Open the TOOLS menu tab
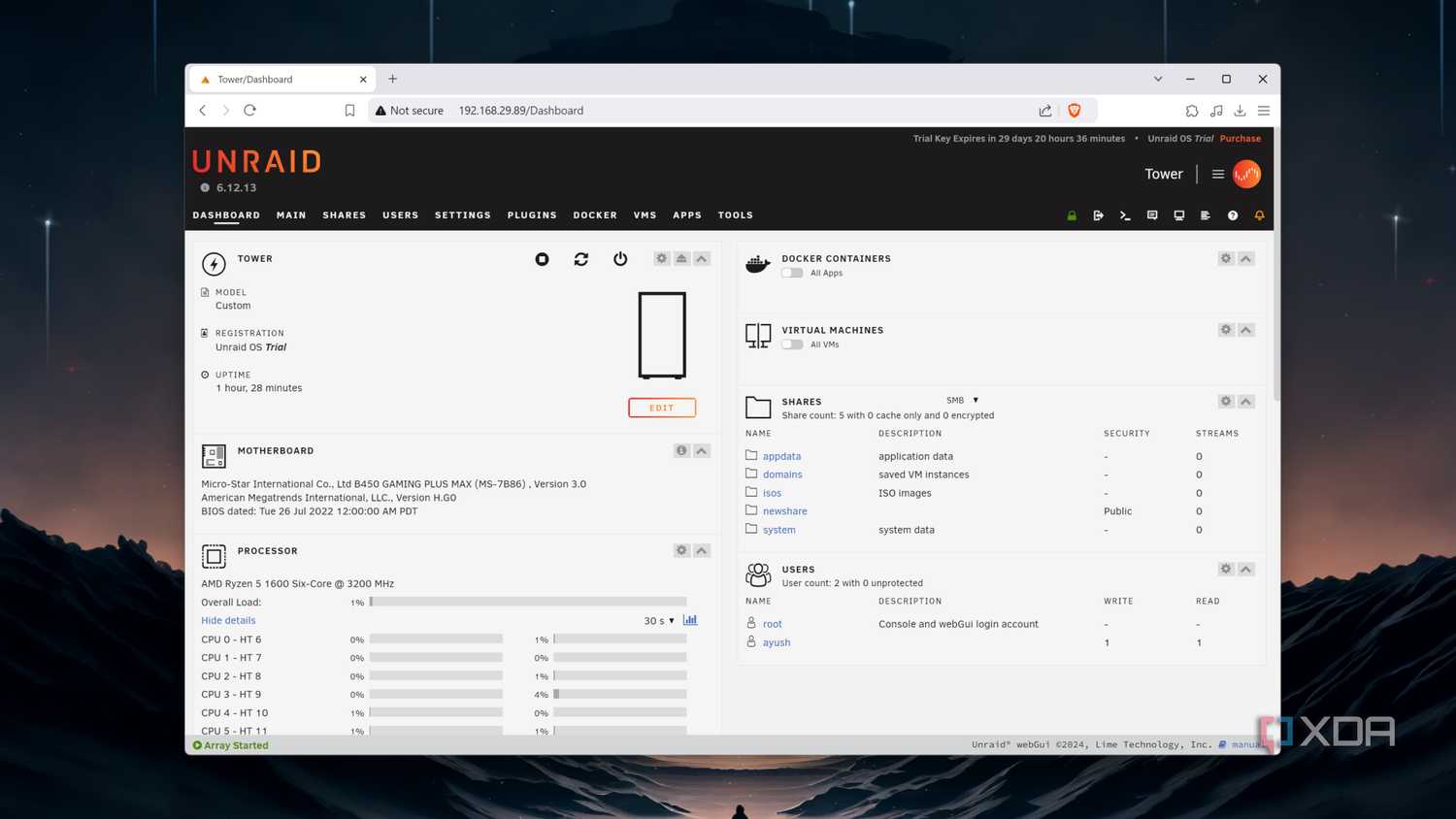The height and width of the screenshot is (819, 1456). pyautogui.click(x=736, y=215)
